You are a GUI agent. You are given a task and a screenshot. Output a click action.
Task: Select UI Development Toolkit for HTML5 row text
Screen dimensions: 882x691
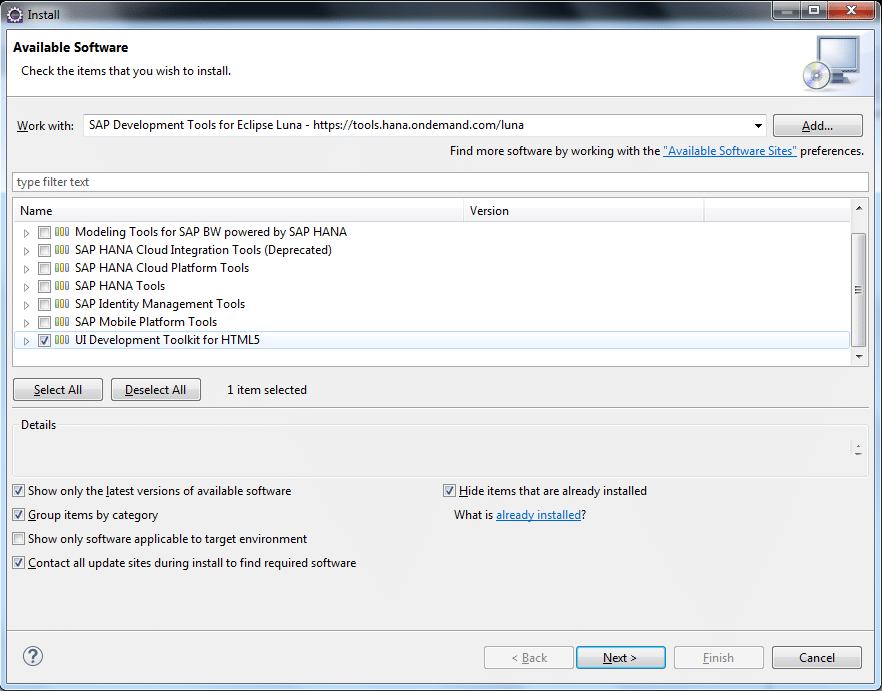tap(167, 340)
